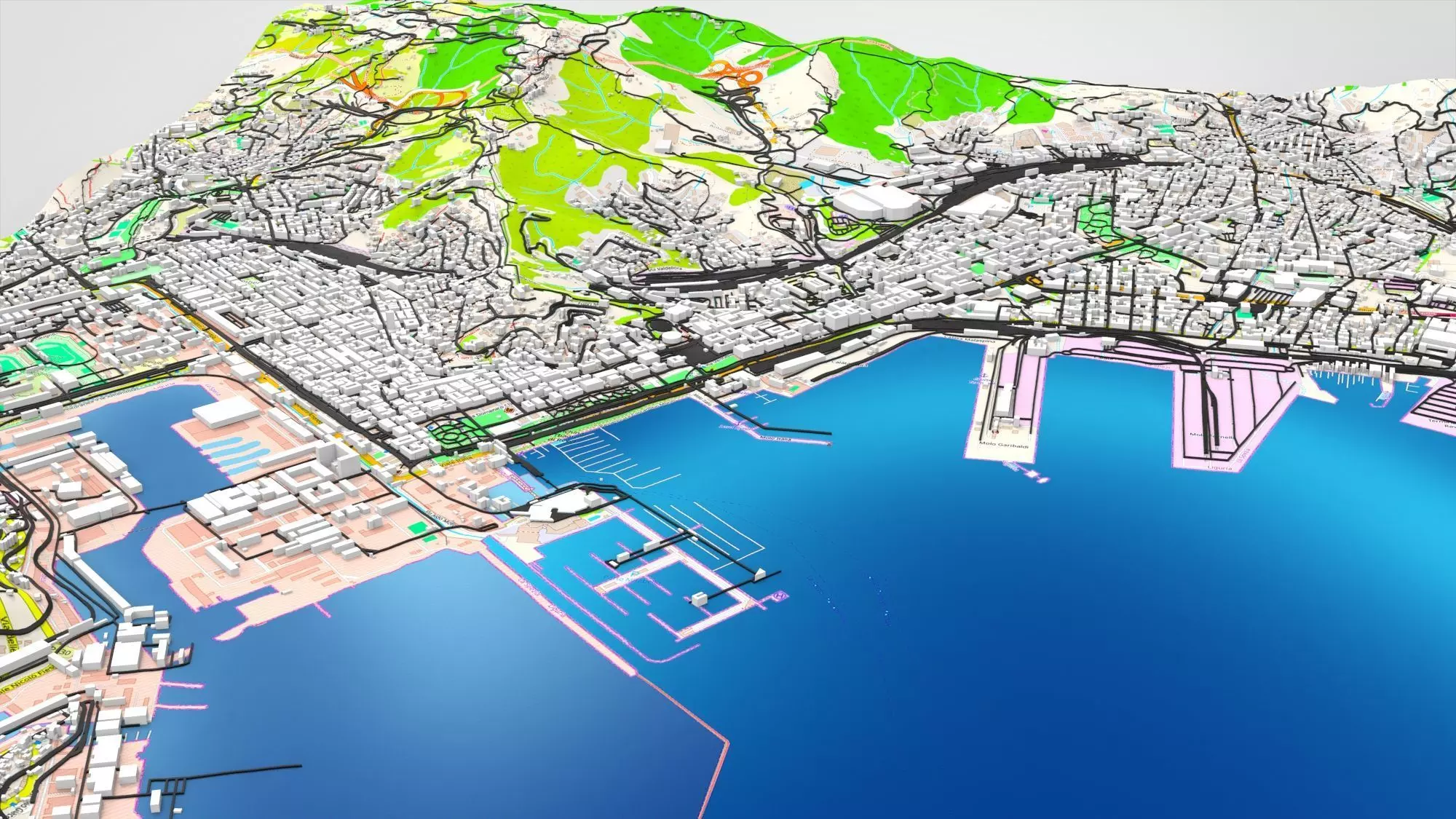Screen dimensions: 1456x819
Task: Click the small marina with boats far right
Action: point(1348,378)
